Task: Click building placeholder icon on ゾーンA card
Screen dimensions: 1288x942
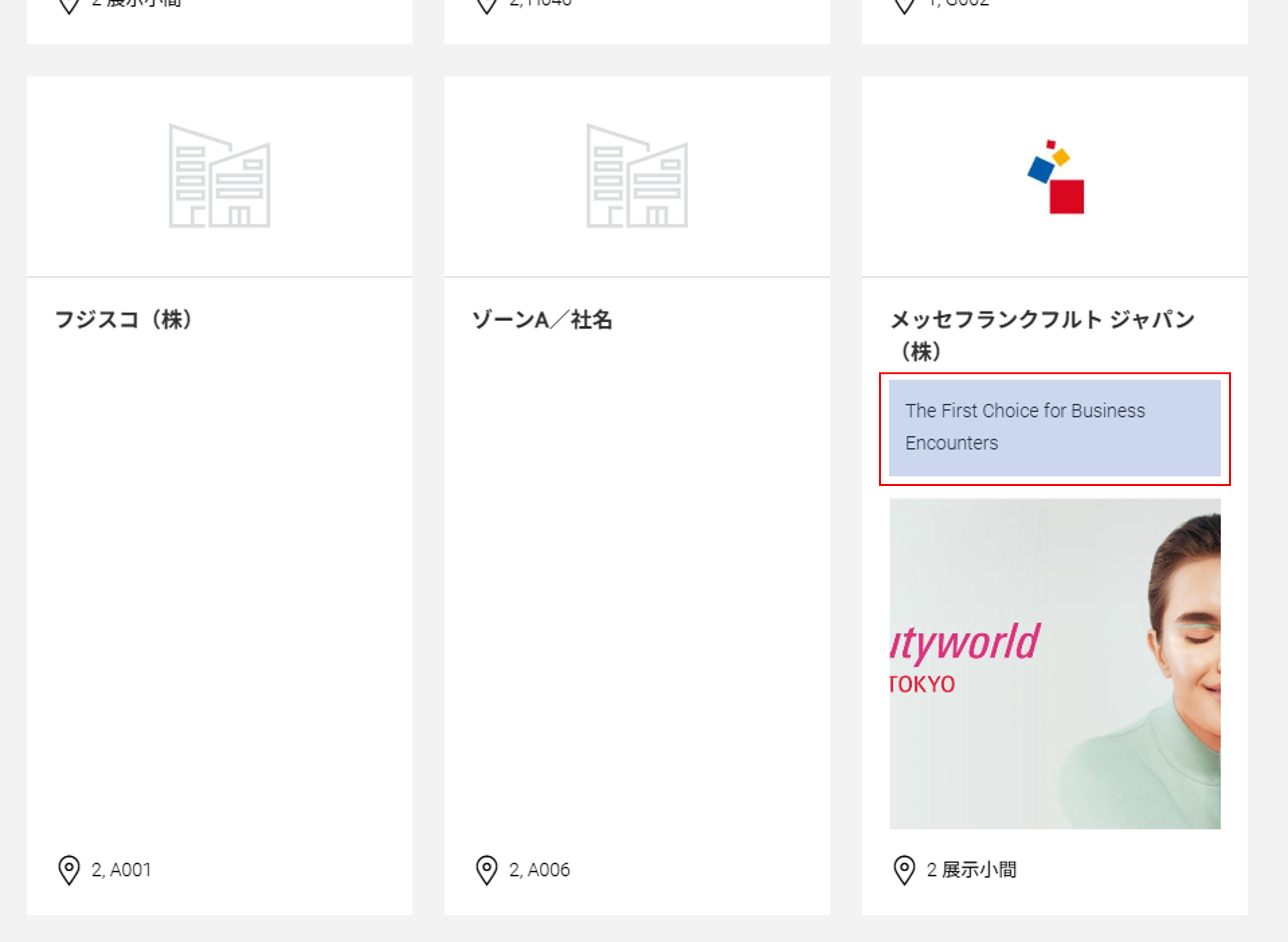Action: point(637,176)
